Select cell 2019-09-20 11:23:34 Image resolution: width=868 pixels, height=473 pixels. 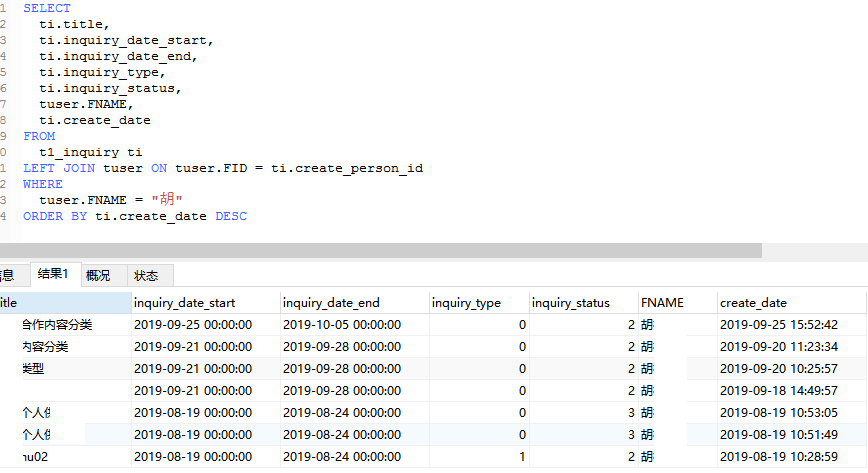coord(792,347)
